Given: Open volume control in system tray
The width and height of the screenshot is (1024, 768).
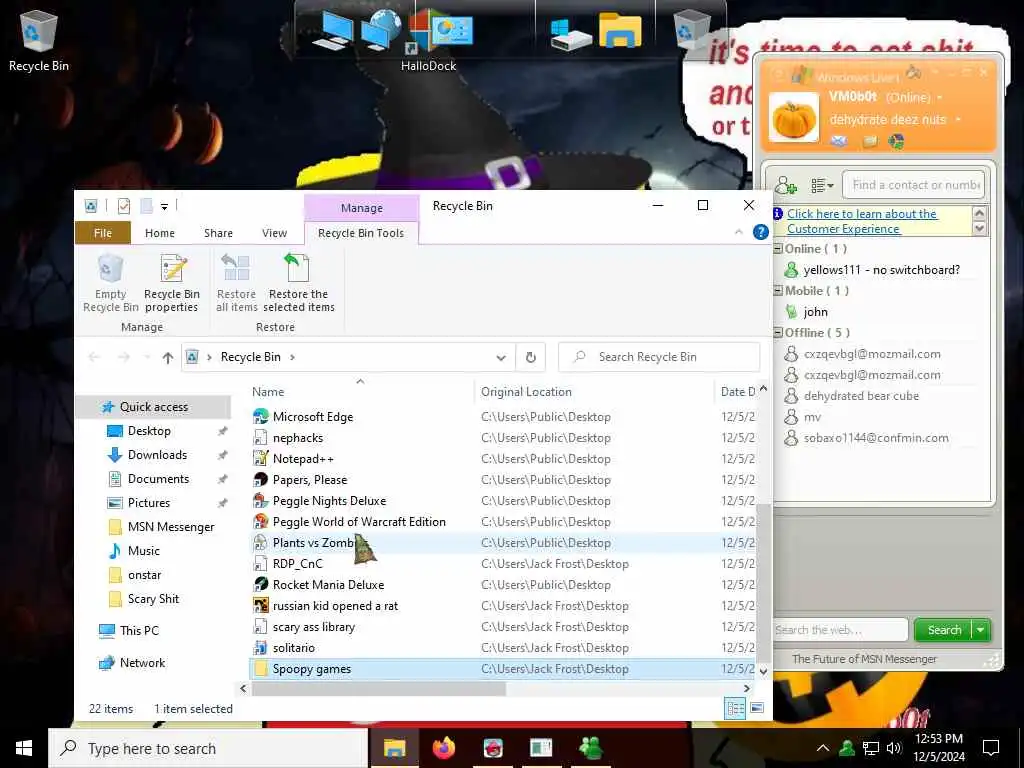Looking at the screenshot, I should 894,748.
